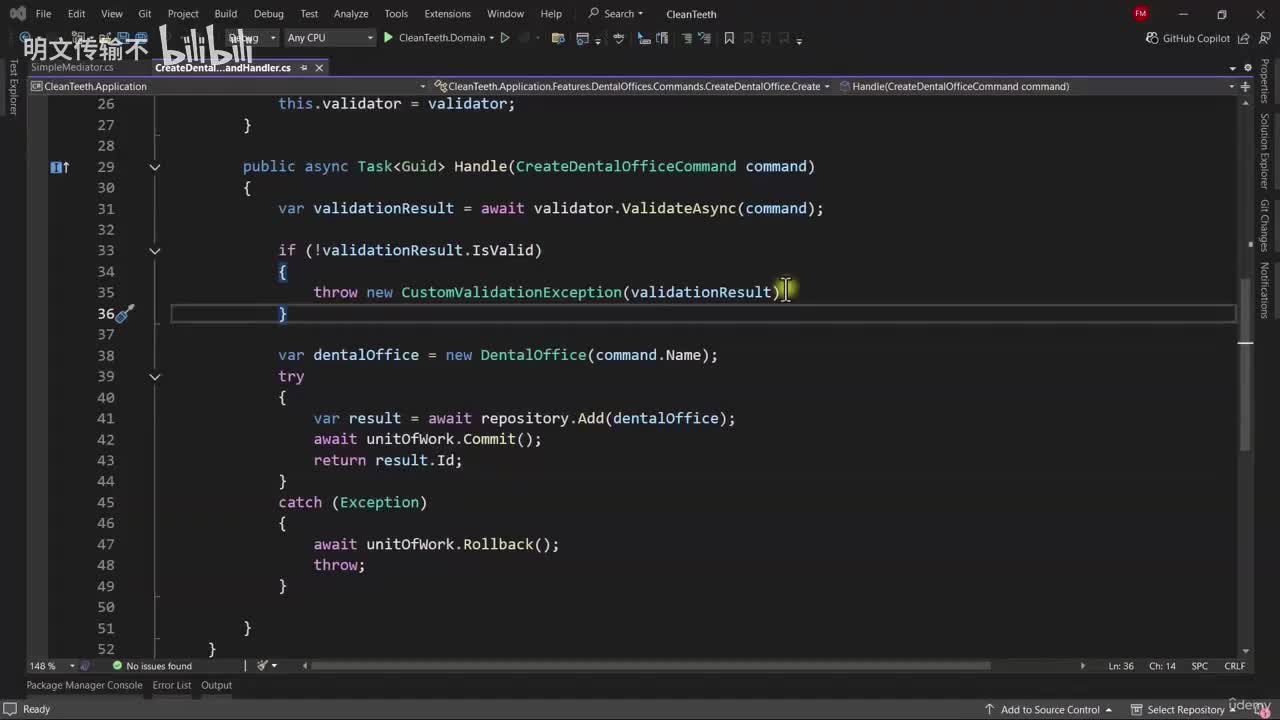Open the Build menu
Screen dimensions: 1280x720
[x=226, y=14]
